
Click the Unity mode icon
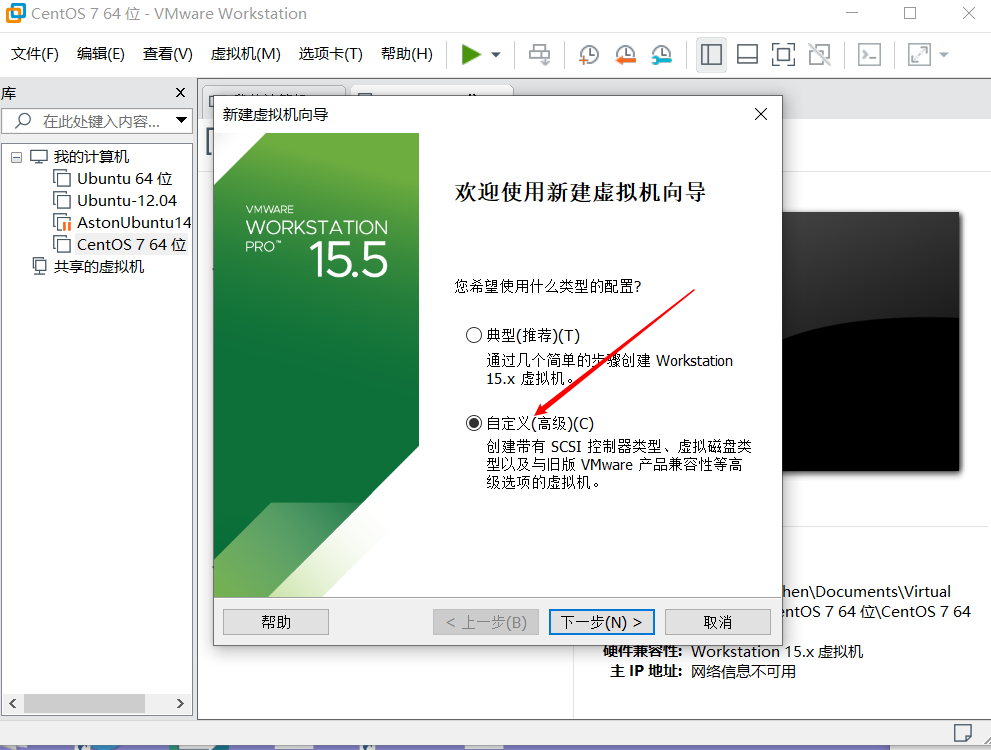click(x=820, y=55)
